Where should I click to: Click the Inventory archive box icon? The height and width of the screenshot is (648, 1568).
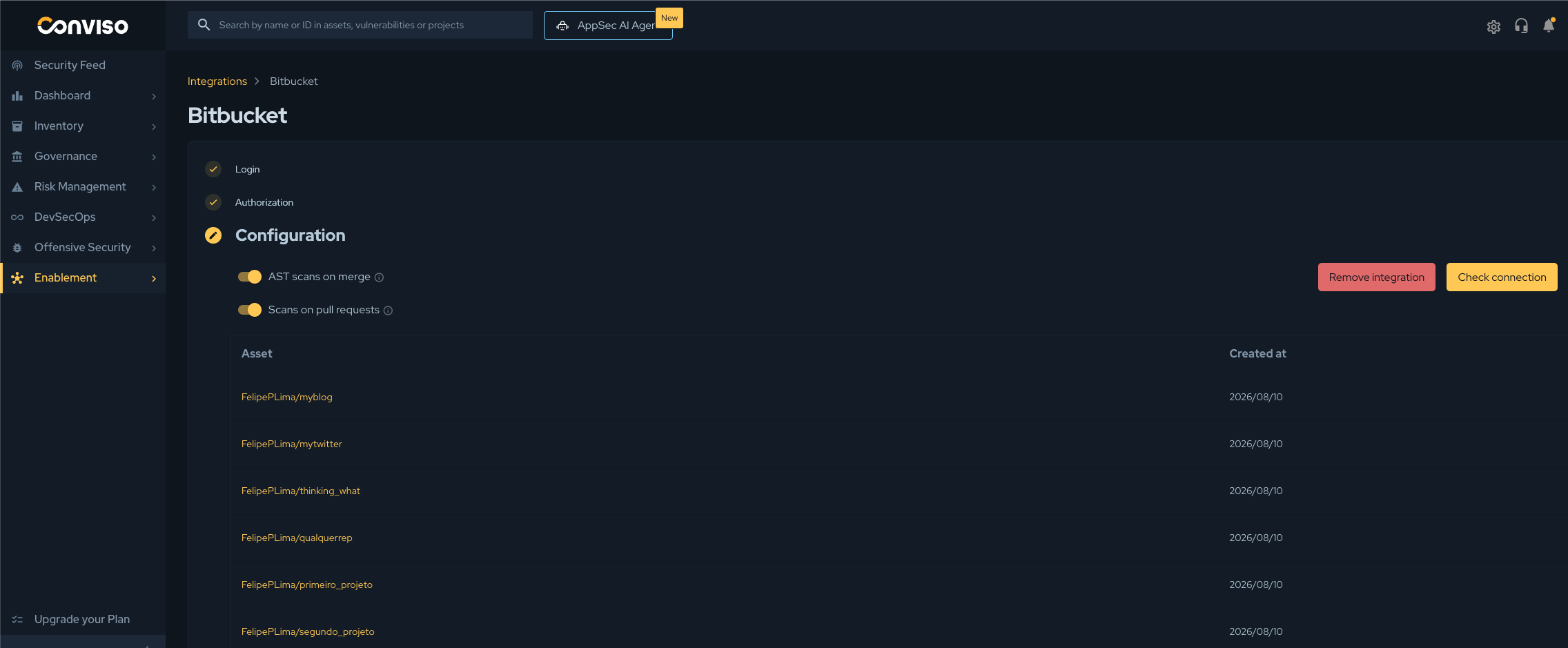17,126
